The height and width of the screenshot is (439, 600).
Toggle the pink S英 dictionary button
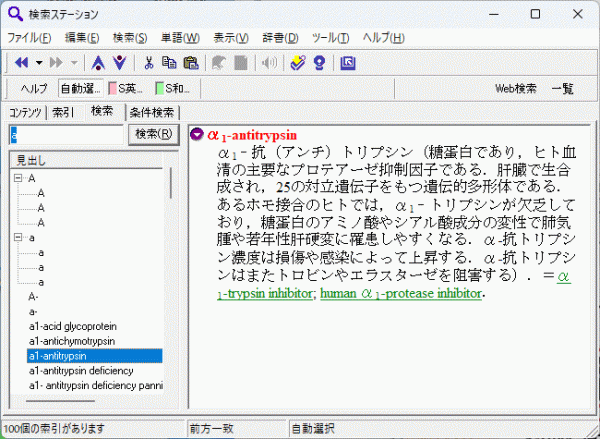pyautogui.click(x=126, y=89)
